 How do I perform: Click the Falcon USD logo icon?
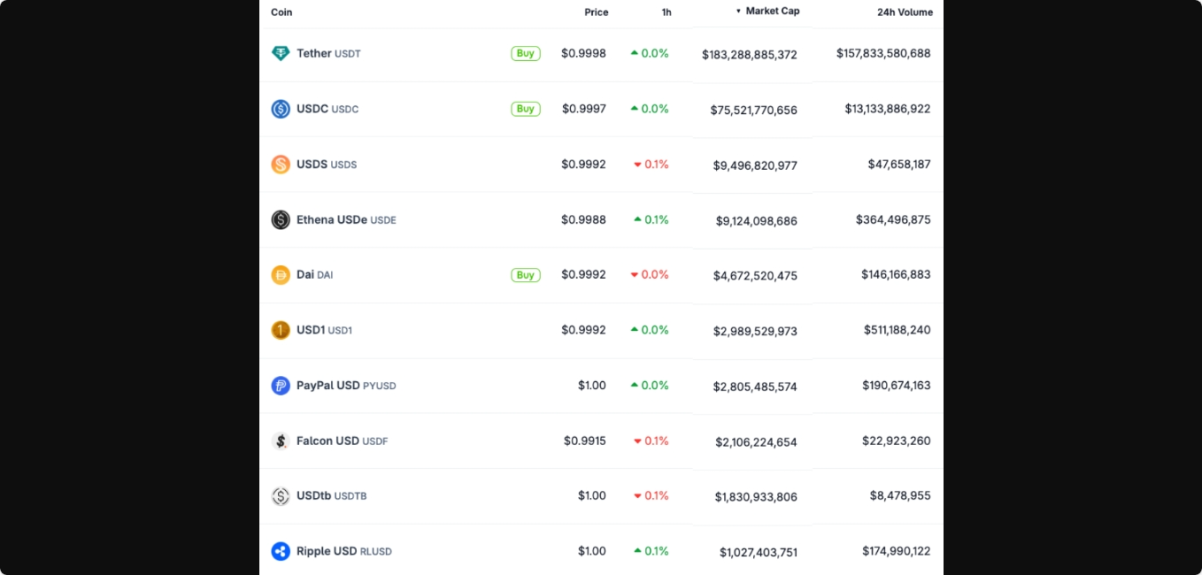[281, 441]
